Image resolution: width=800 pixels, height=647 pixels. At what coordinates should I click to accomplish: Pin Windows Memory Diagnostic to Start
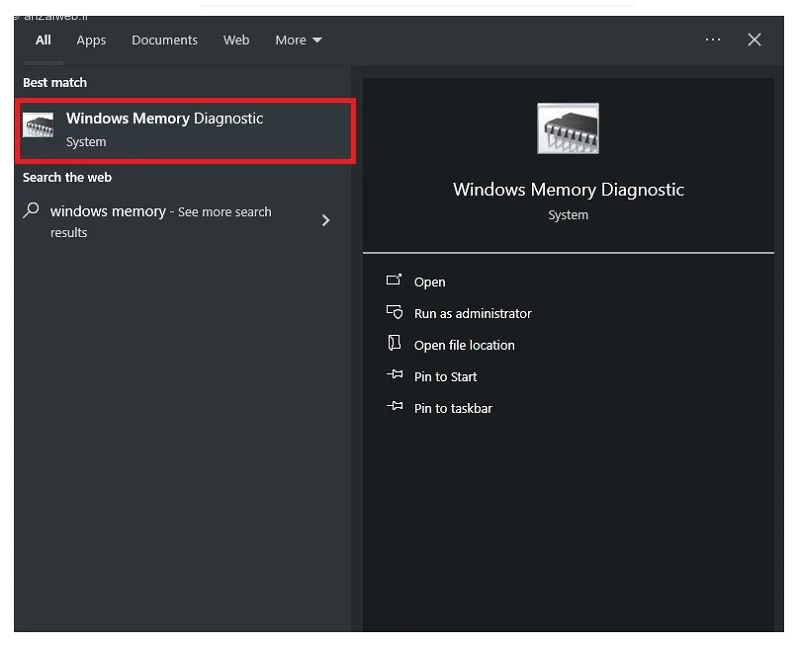pos(446,376)
